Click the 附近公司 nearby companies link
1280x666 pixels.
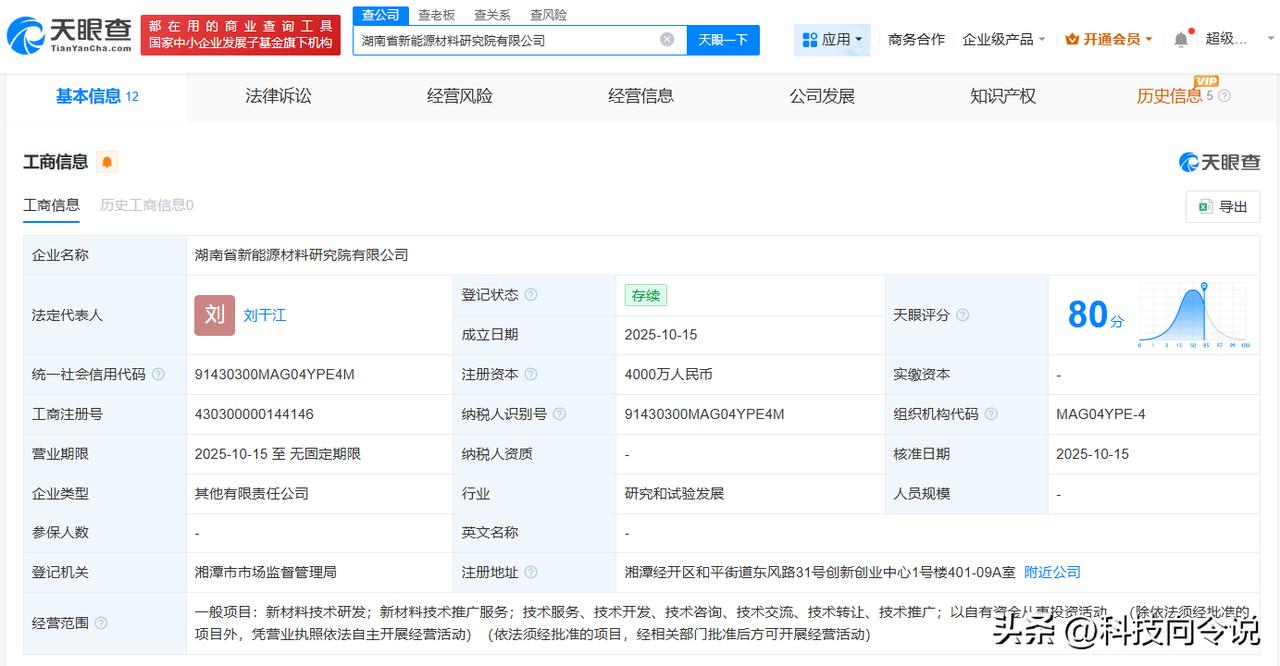click(x=1052, y=572)
